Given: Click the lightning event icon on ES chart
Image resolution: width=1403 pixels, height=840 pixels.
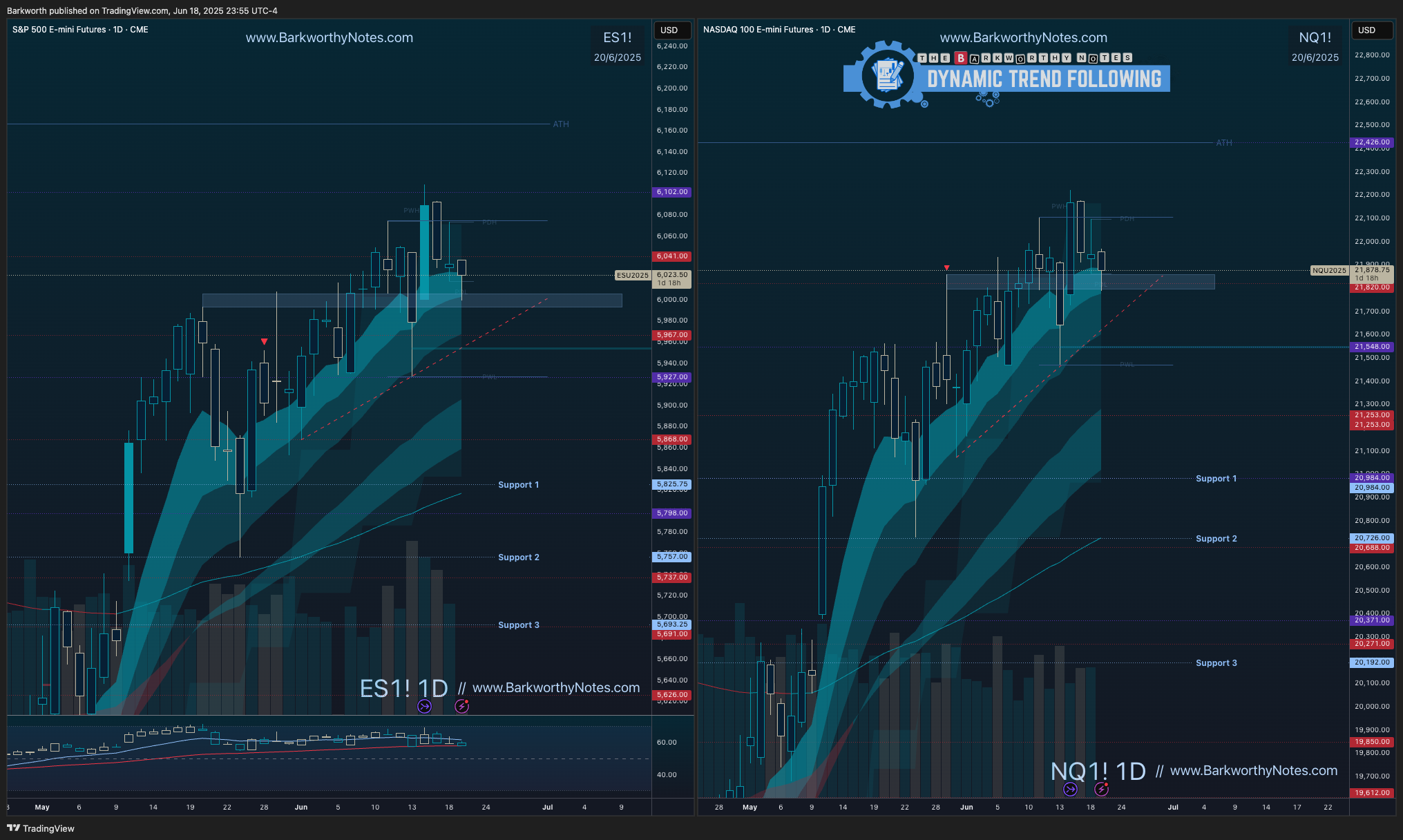Looking at the screenshot, I should (461, 706).
